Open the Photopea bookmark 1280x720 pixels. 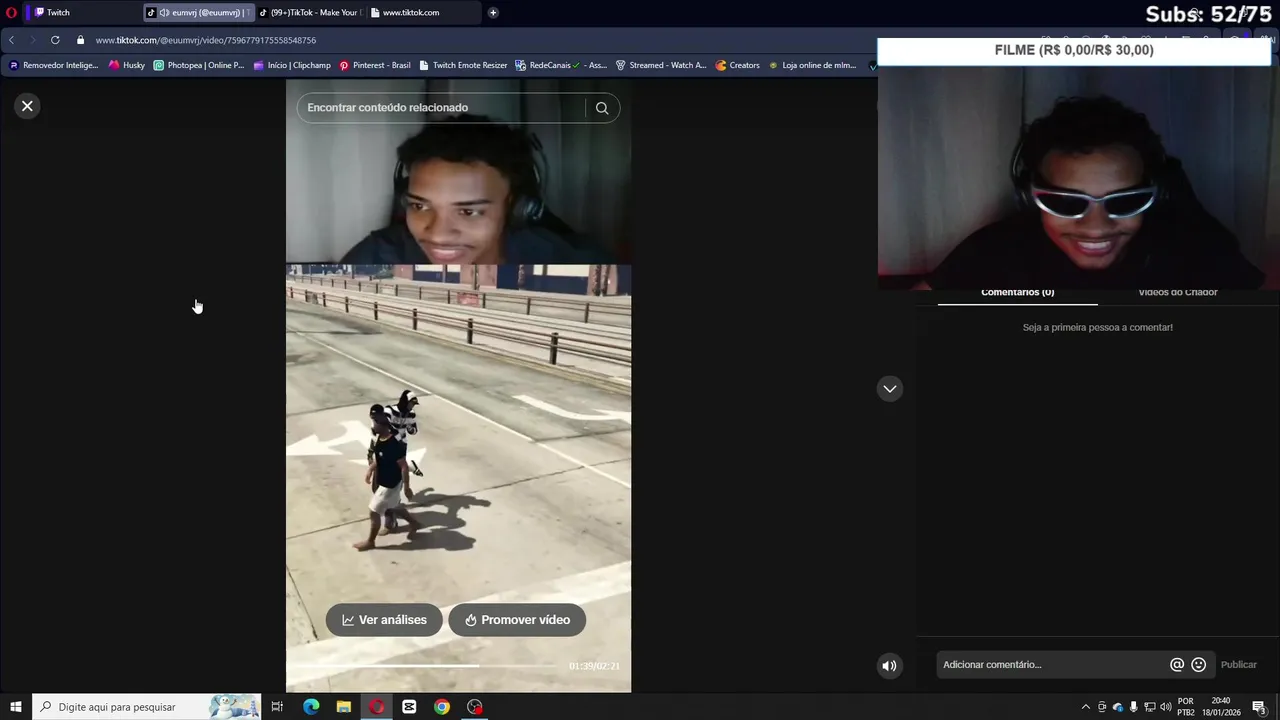(x=198, y=65)
